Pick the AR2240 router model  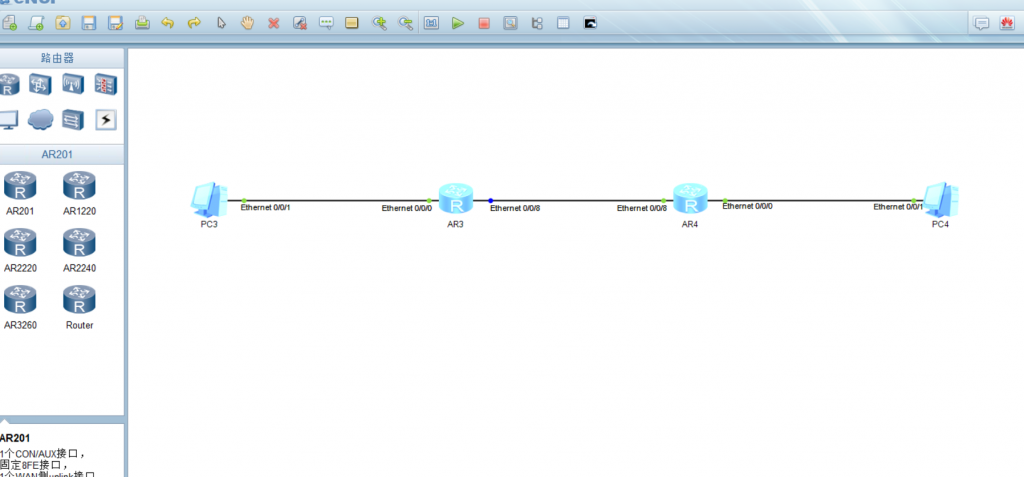point(79,249)
